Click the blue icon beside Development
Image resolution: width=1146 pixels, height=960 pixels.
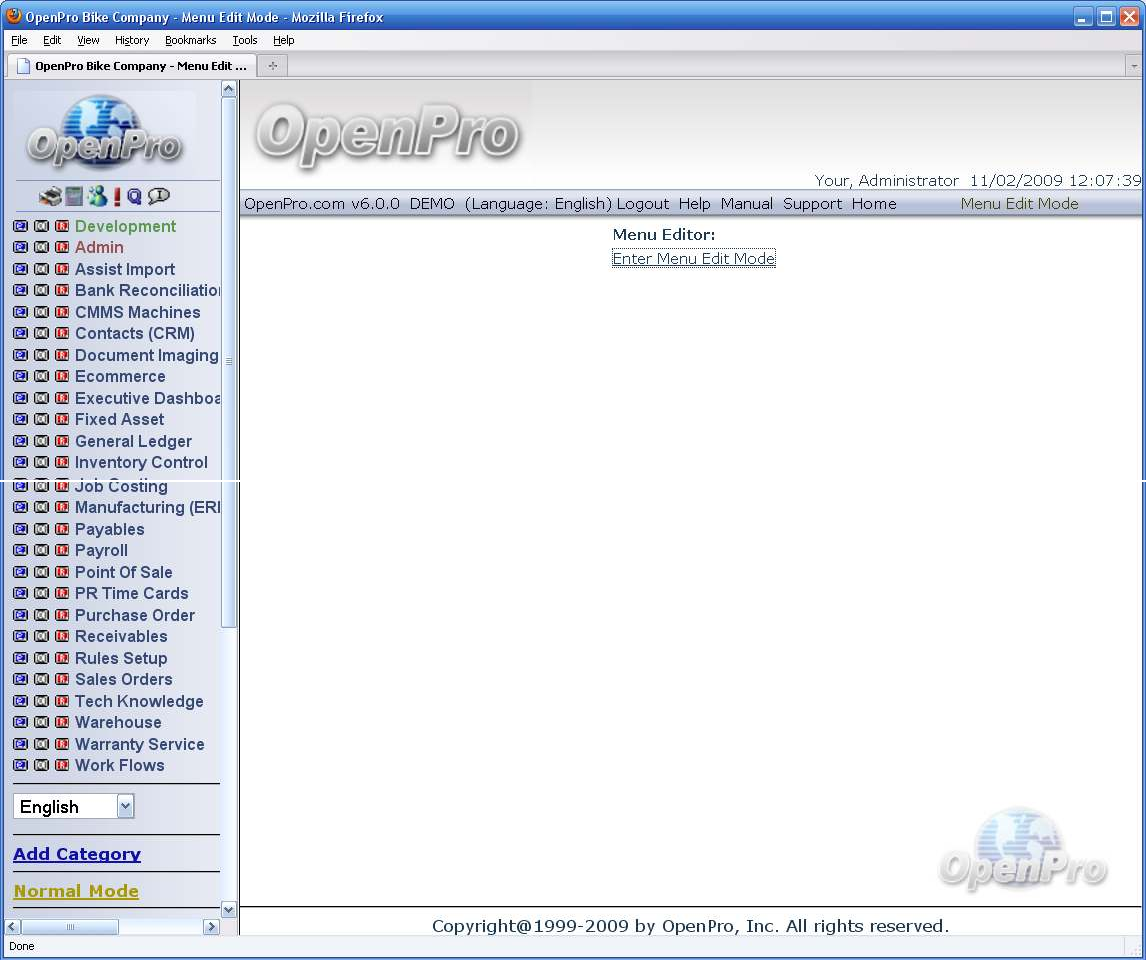point(20,227)
